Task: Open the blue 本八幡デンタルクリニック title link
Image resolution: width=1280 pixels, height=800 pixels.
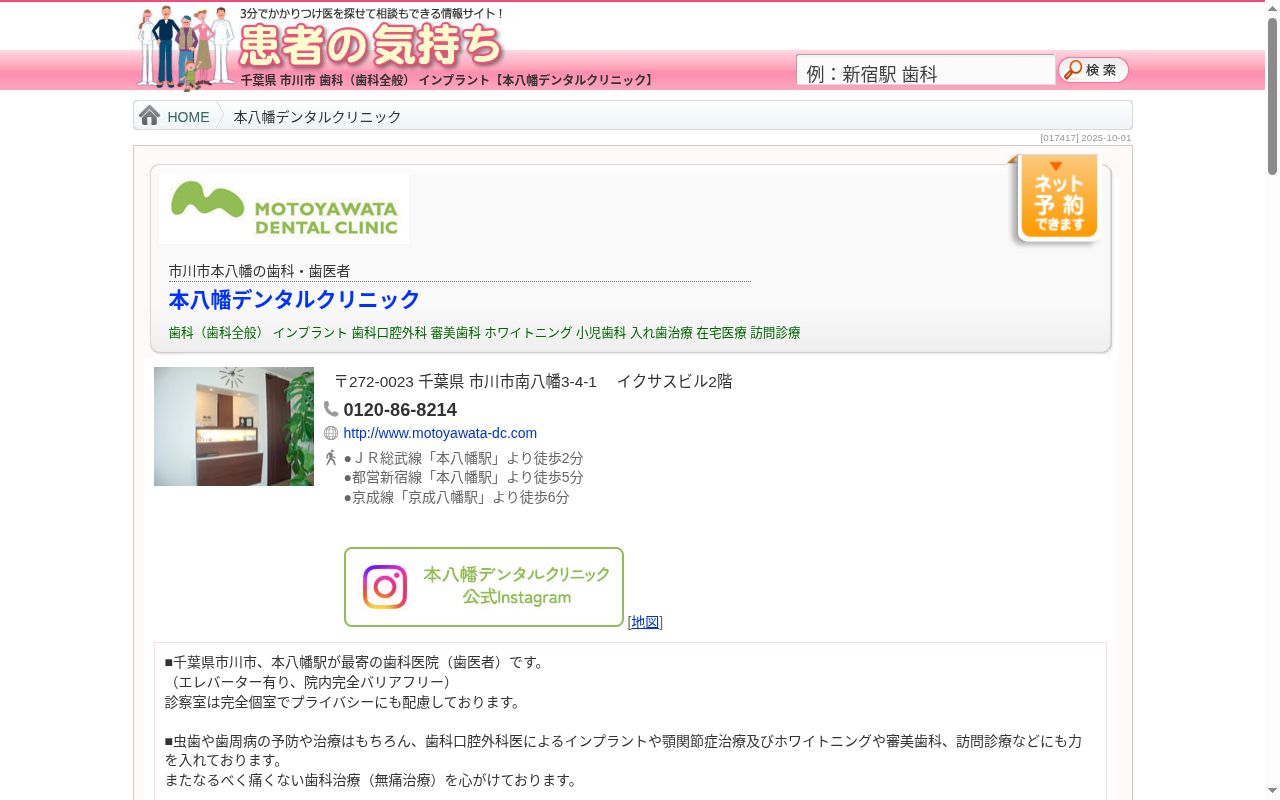Action: pos(294,300)
